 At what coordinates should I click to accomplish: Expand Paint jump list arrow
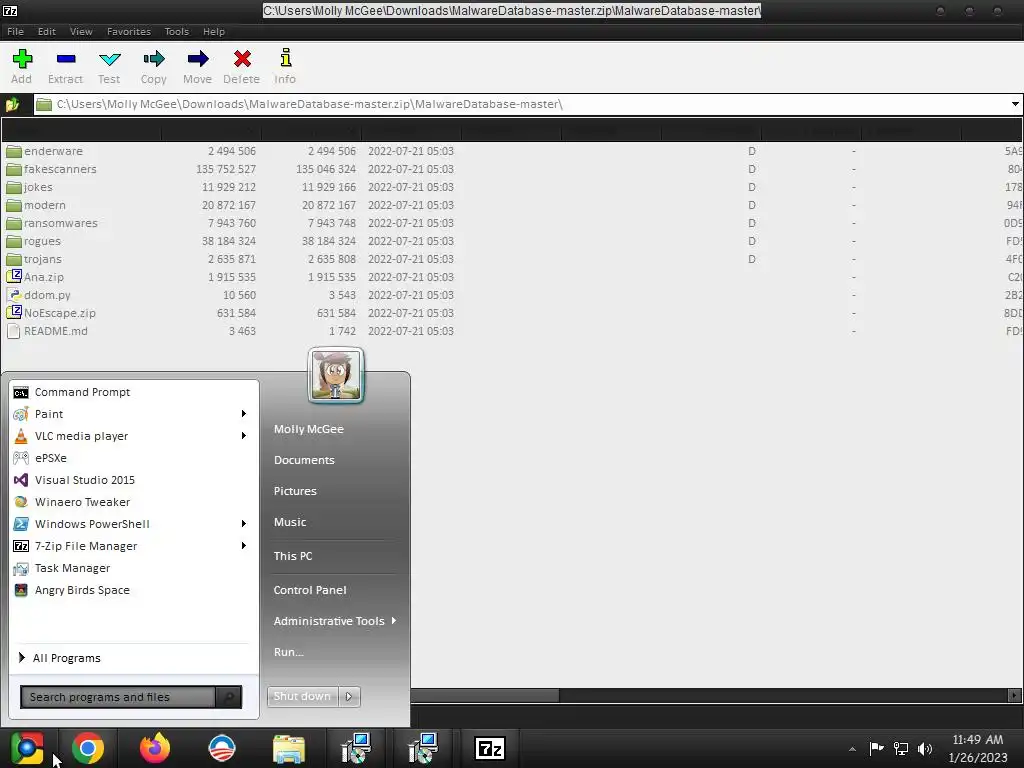[244, 414]
